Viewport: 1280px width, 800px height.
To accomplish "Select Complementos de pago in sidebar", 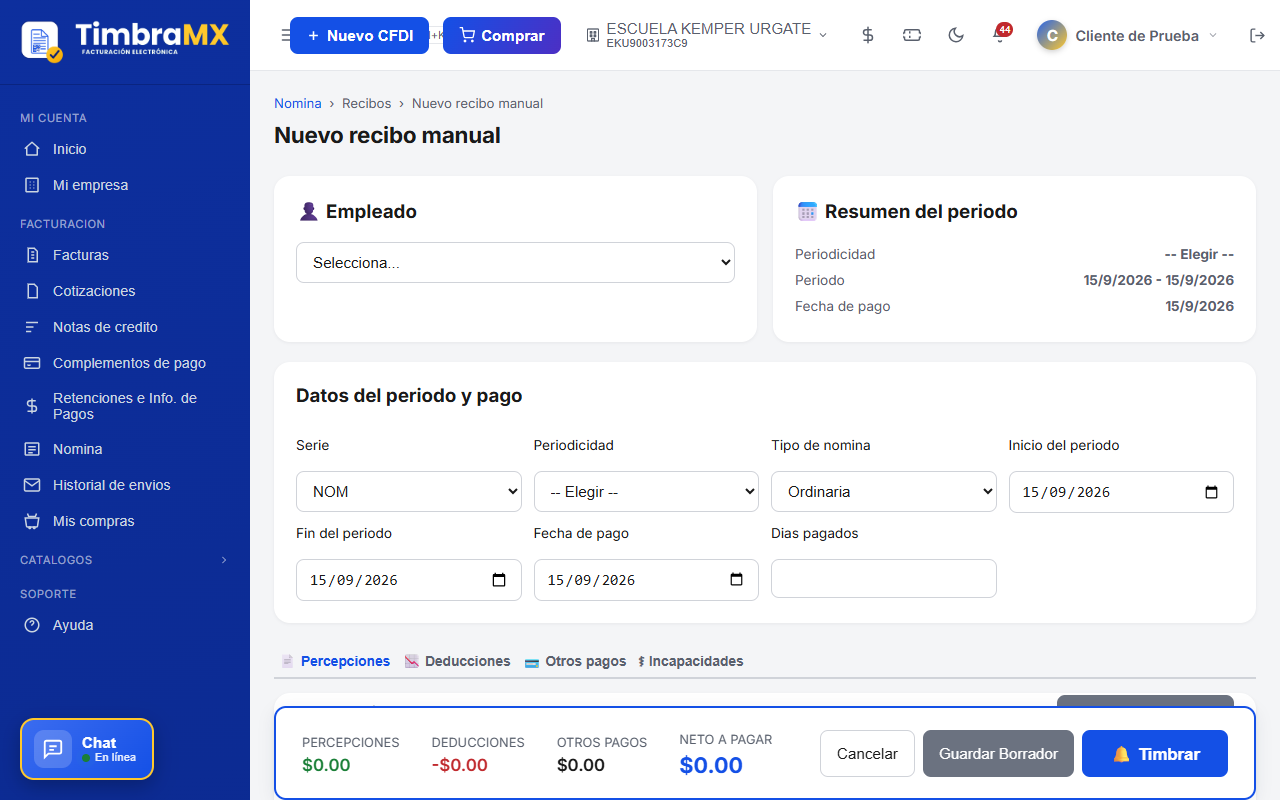I will [x=125, y=363].
